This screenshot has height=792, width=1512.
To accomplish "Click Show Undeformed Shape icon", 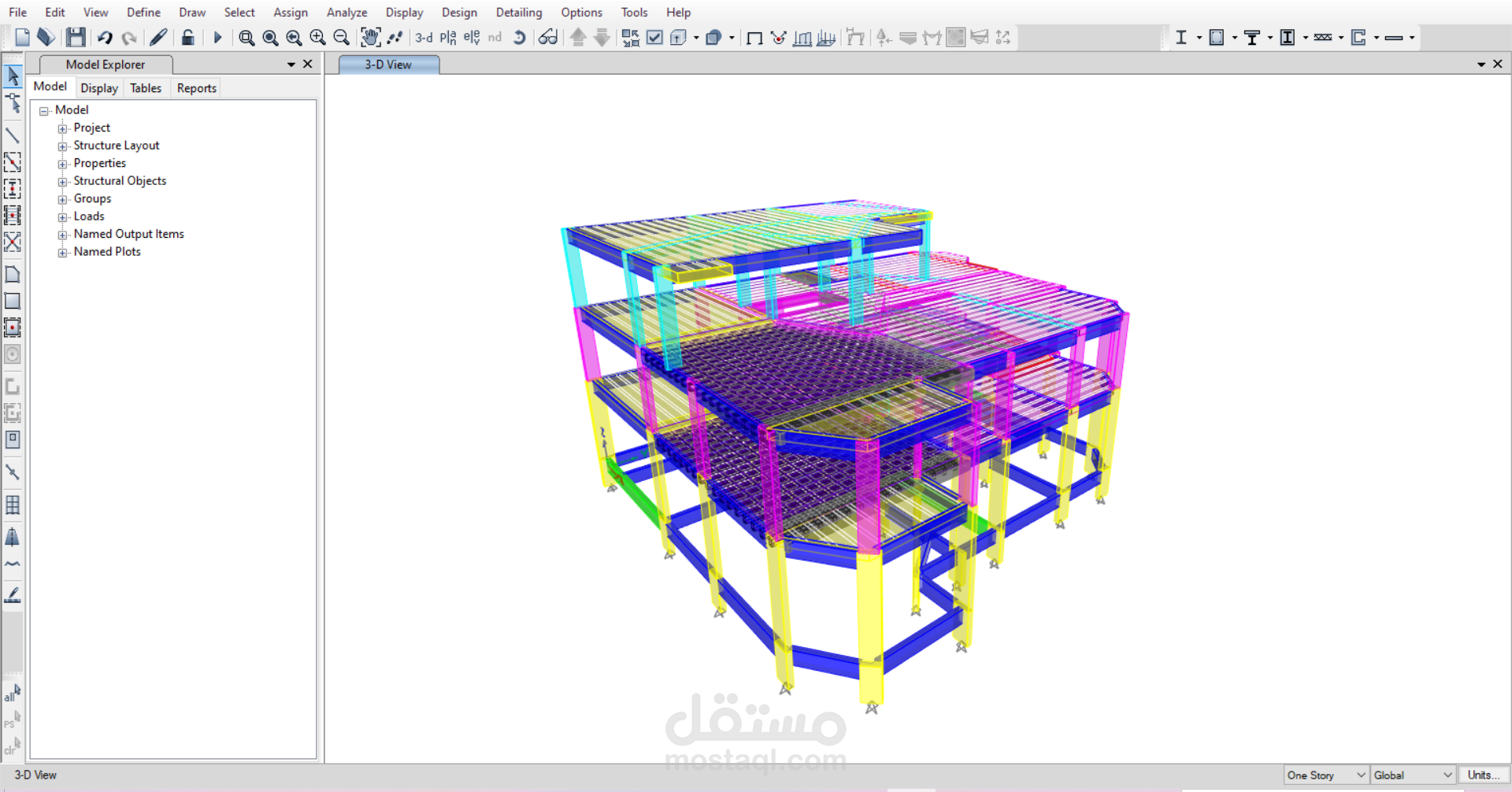I will click(x=754, y=37).
